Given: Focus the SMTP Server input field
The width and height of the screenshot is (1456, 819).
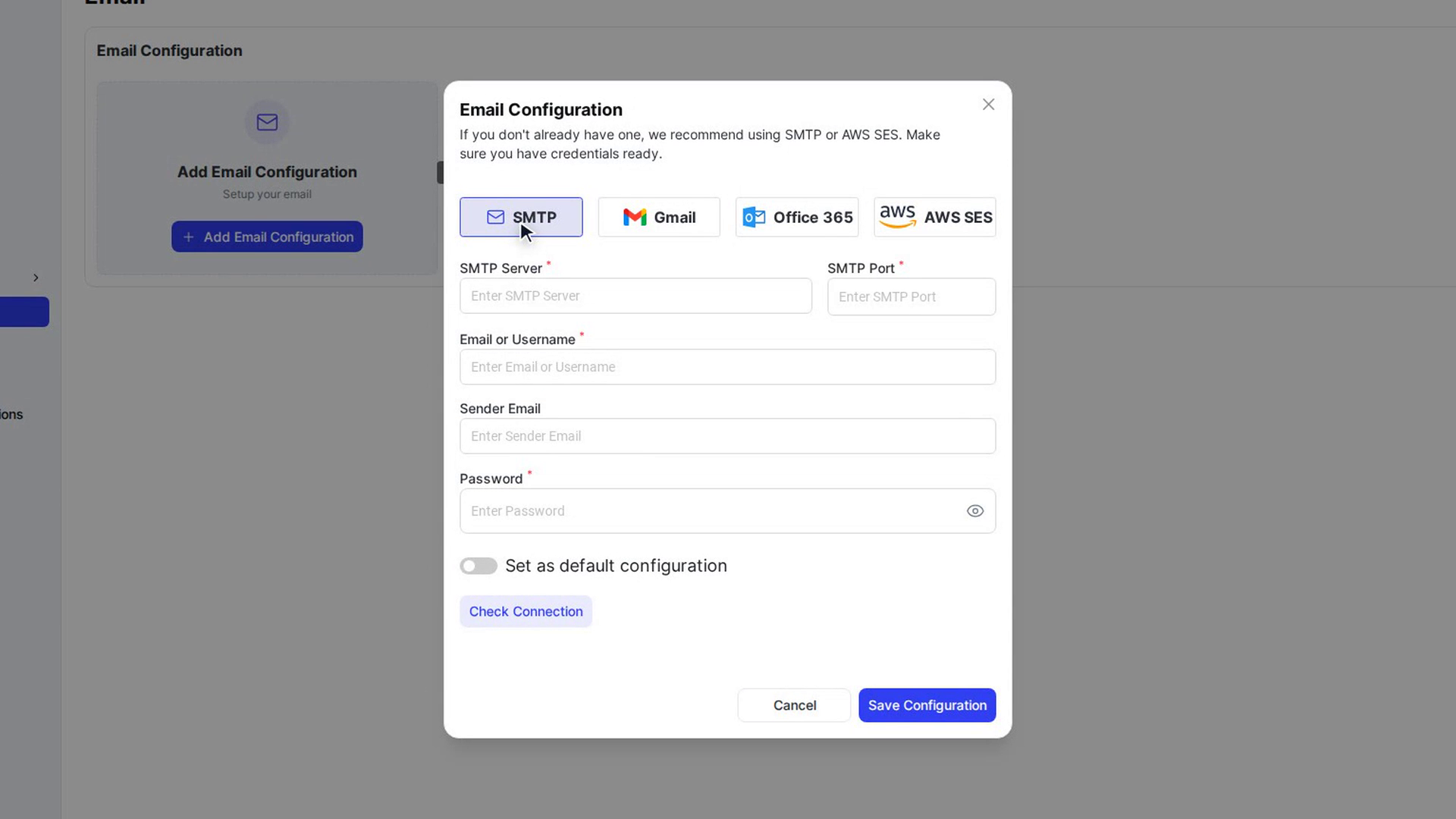Looking at the screenshot, I should (x=635, y=296).
